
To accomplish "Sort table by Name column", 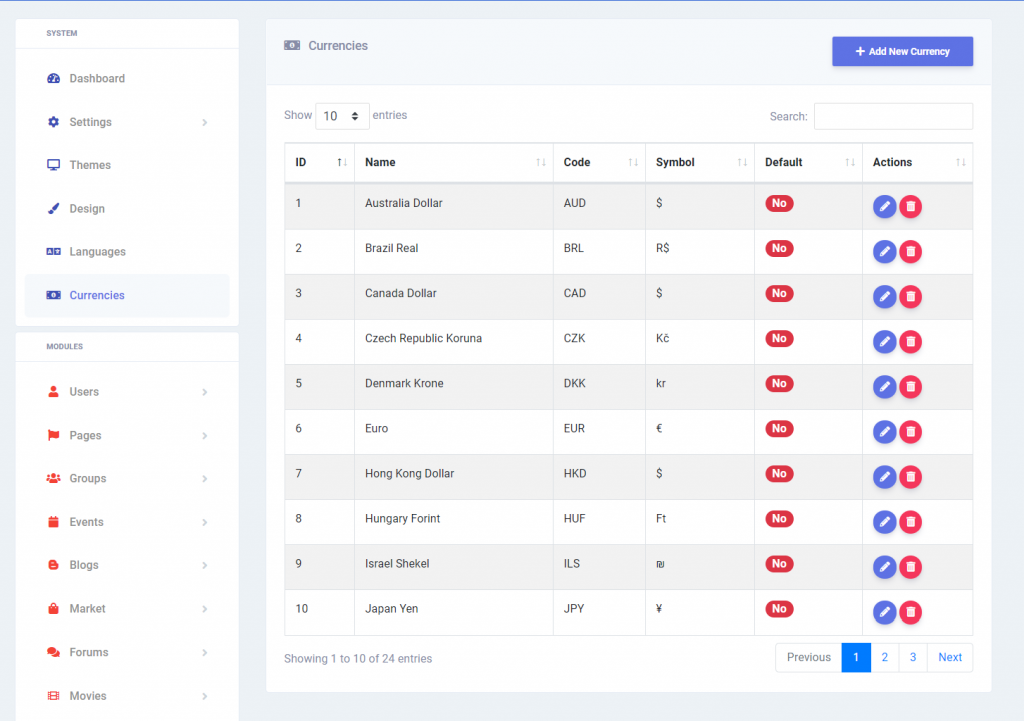I will 453,163.
